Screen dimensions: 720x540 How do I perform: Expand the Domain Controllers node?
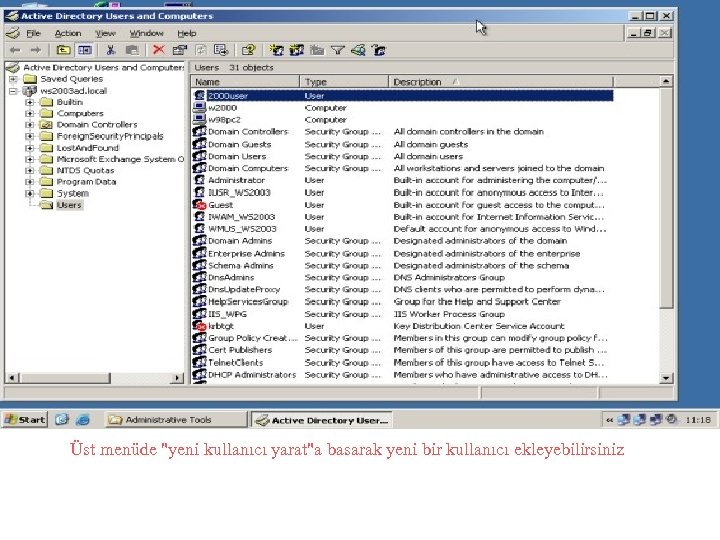(x=29, y=124)
